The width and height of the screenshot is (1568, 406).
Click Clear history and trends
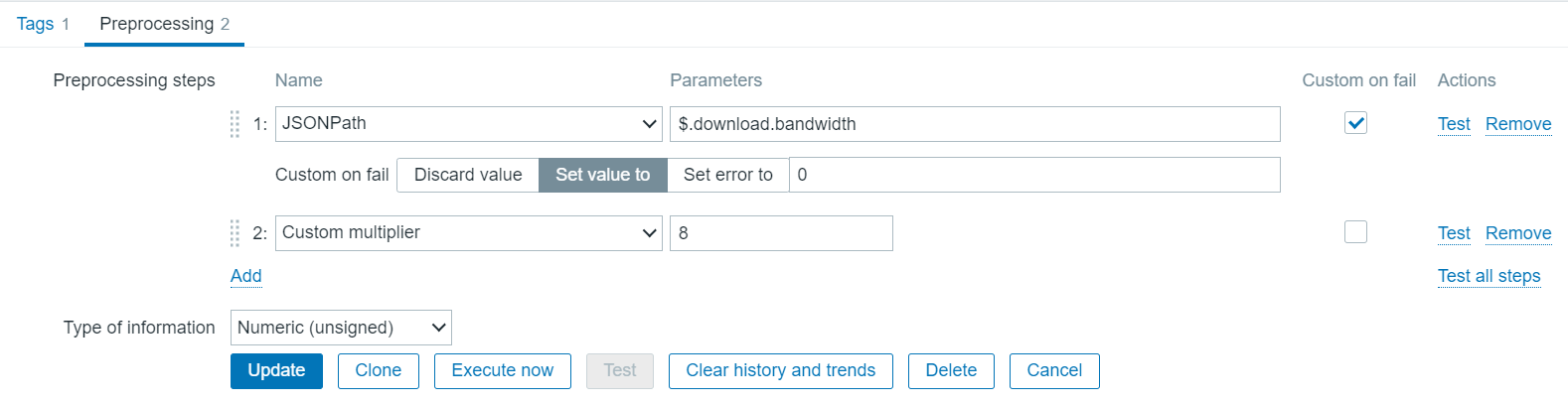pyautogui.click(x=780, y=370)
